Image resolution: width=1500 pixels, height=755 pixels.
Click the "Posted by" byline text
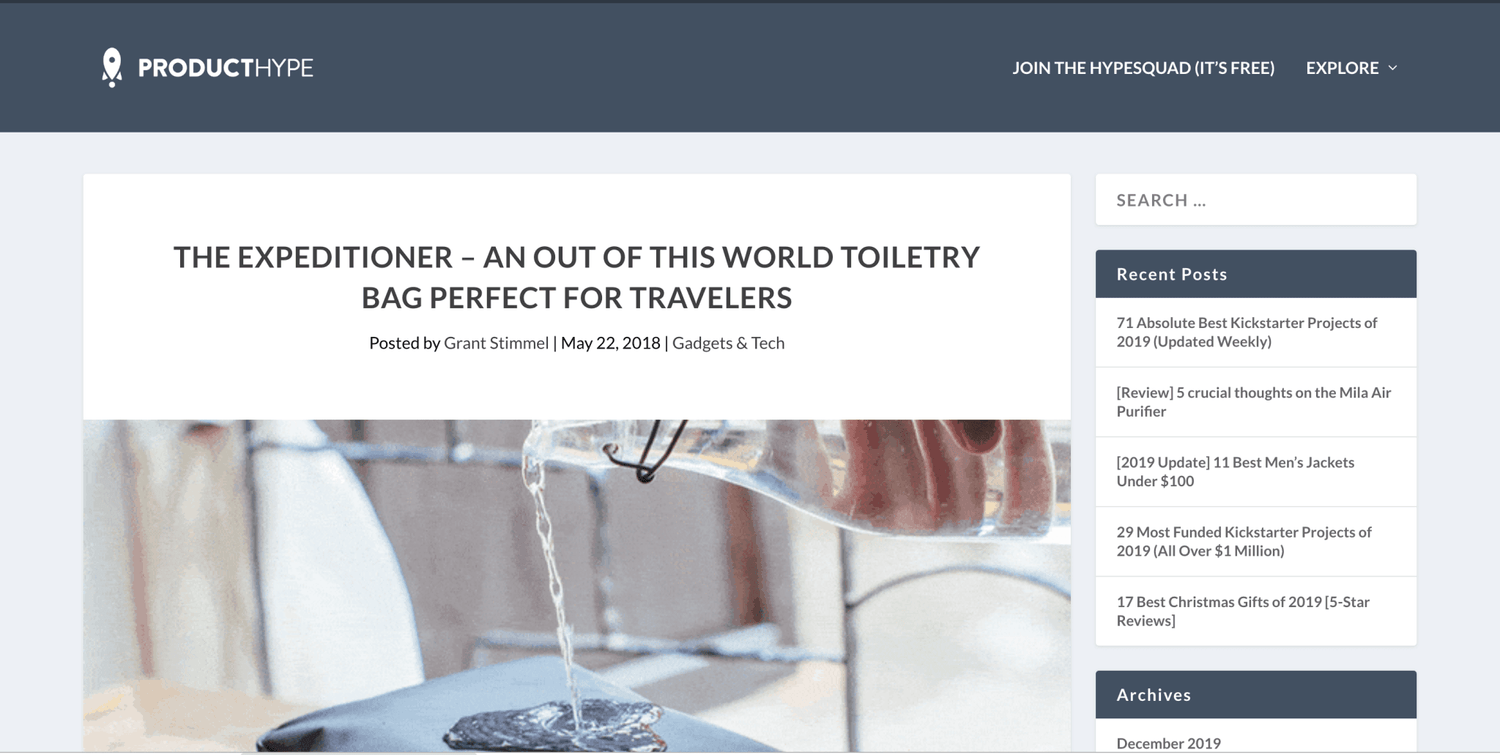pyautogui.click(x=404, y=343)
